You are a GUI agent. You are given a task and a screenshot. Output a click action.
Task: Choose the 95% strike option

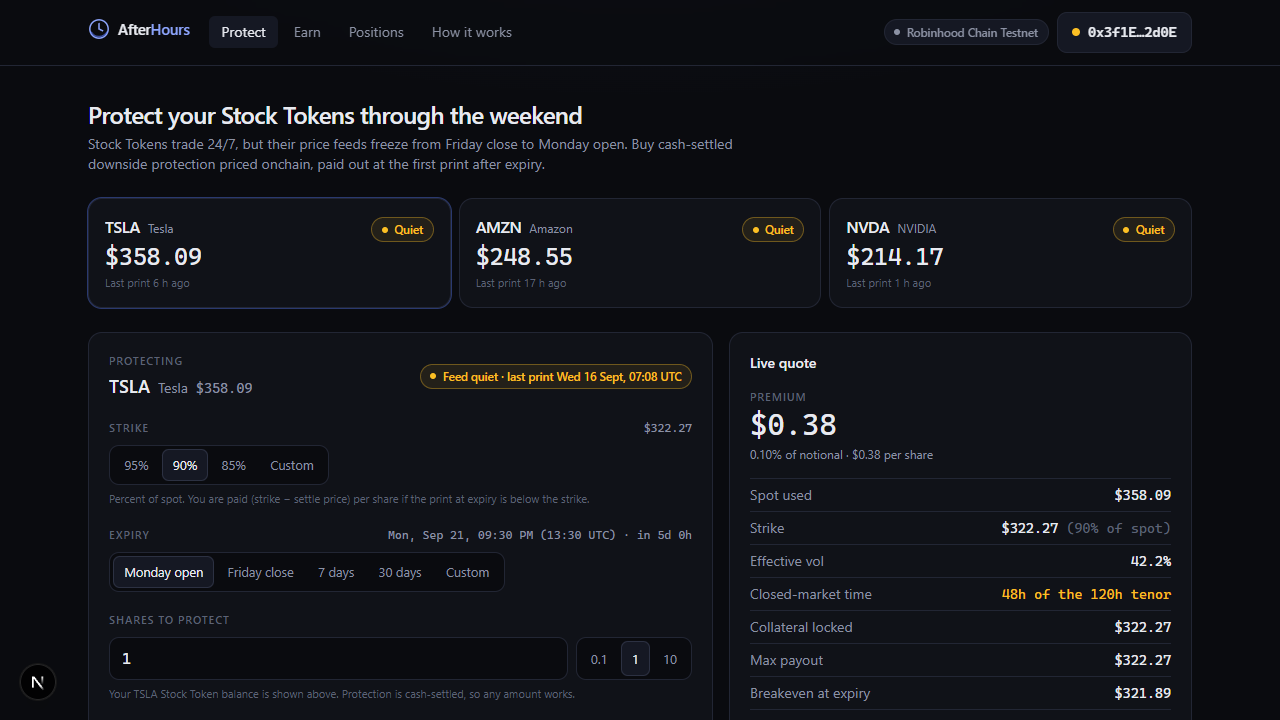[136, 465]
